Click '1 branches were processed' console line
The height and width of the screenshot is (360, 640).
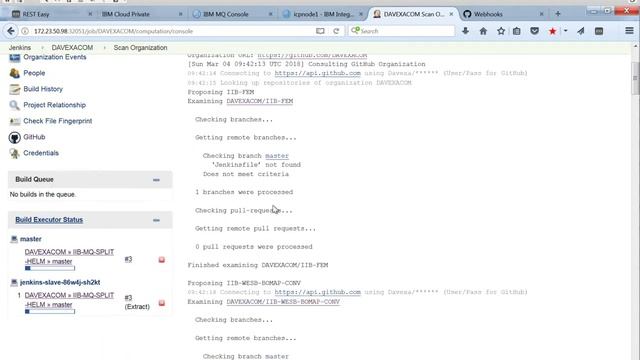244,192
